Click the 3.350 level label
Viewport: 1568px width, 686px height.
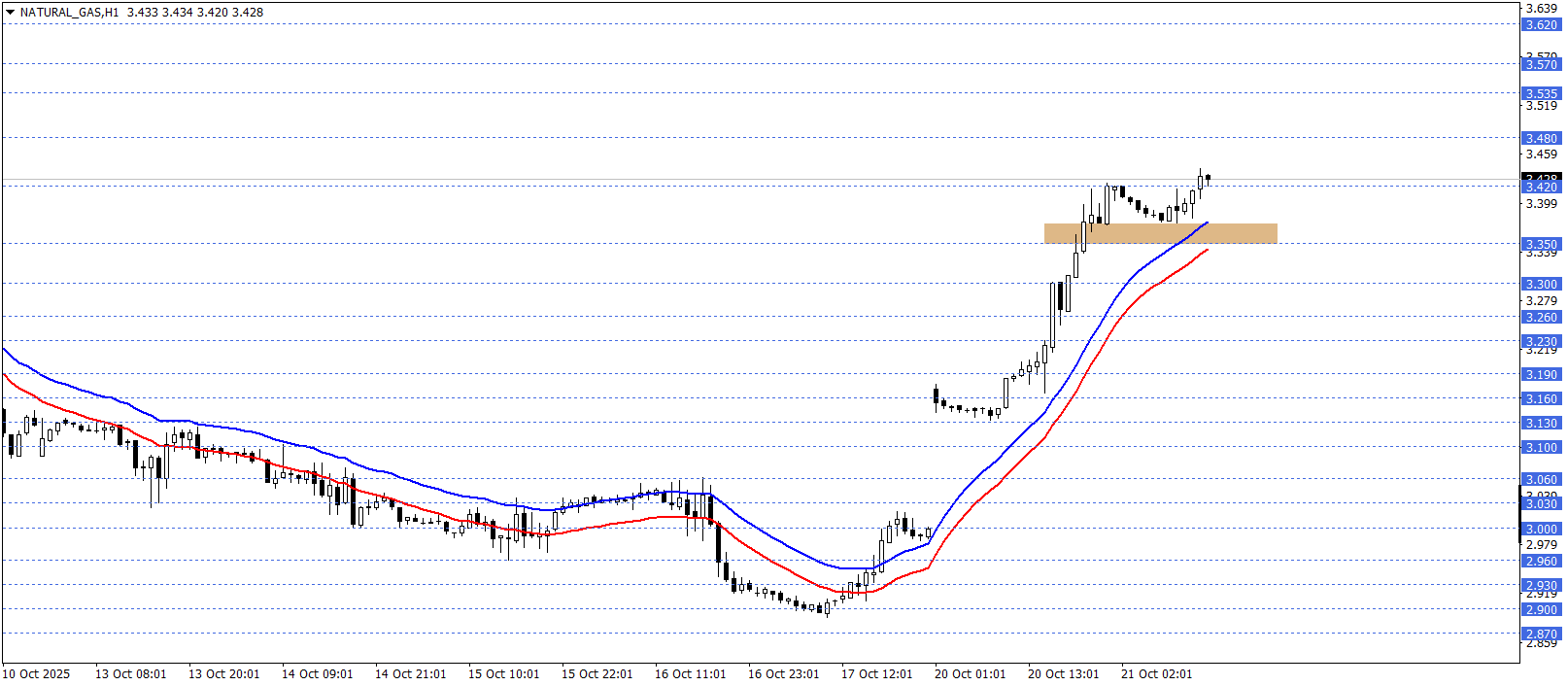coord(1541,245)
